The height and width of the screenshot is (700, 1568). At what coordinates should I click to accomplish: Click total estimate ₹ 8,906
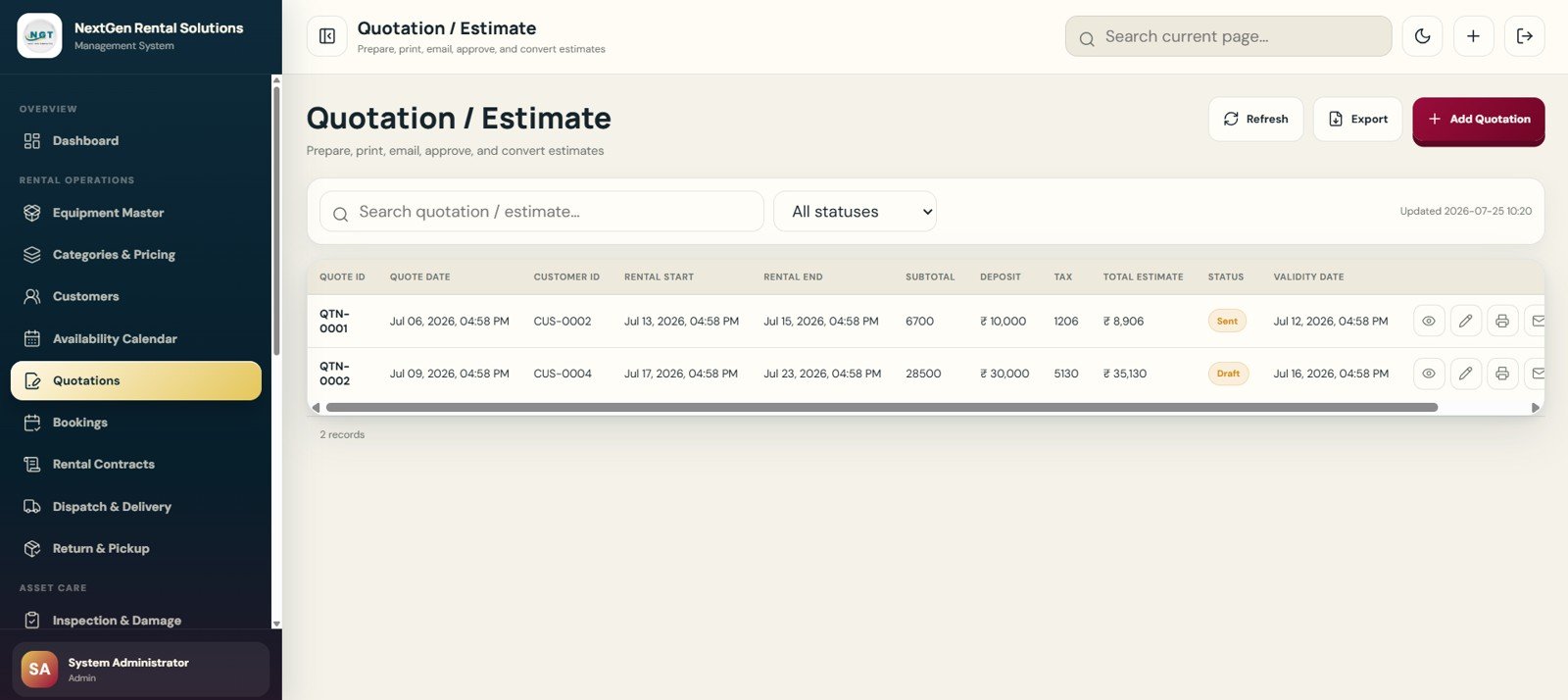click(x=1123, y=322)
